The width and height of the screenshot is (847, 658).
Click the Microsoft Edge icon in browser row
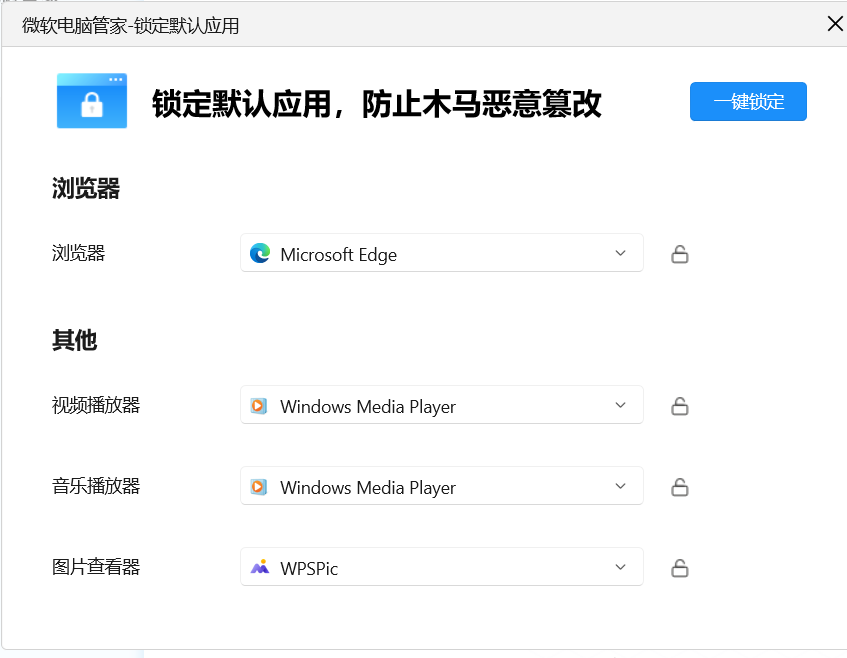(x=260, y=254)
